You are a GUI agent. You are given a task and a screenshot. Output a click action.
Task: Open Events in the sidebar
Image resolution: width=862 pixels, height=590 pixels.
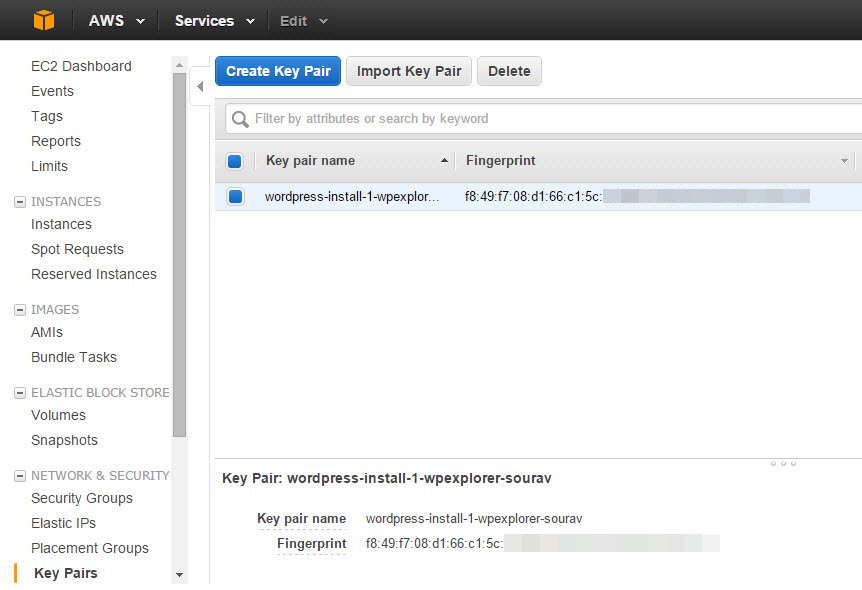point(52,91)
